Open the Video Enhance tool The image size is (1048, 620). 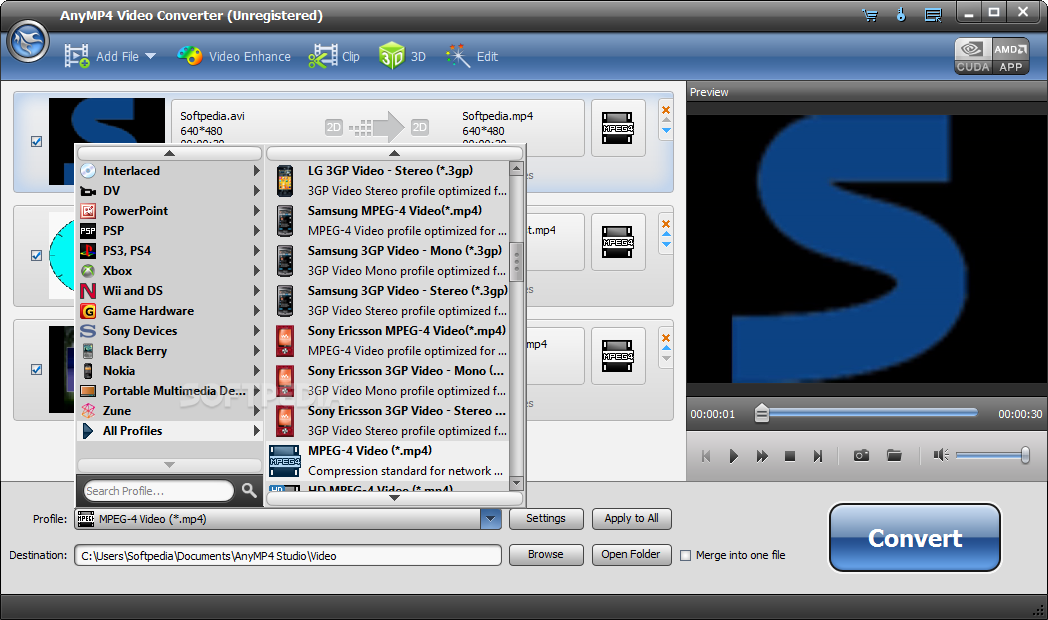[234, 57]
